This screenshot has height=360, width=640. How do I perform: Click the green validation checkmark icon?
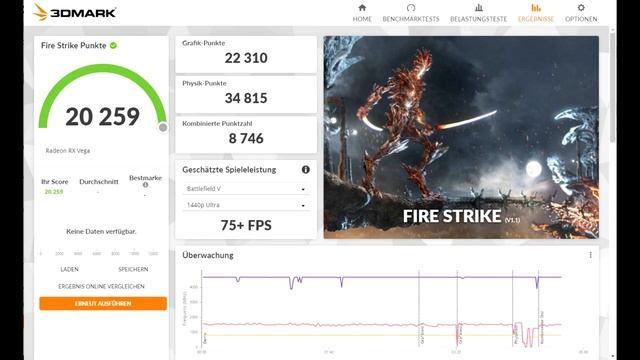[x=113, y=45]
